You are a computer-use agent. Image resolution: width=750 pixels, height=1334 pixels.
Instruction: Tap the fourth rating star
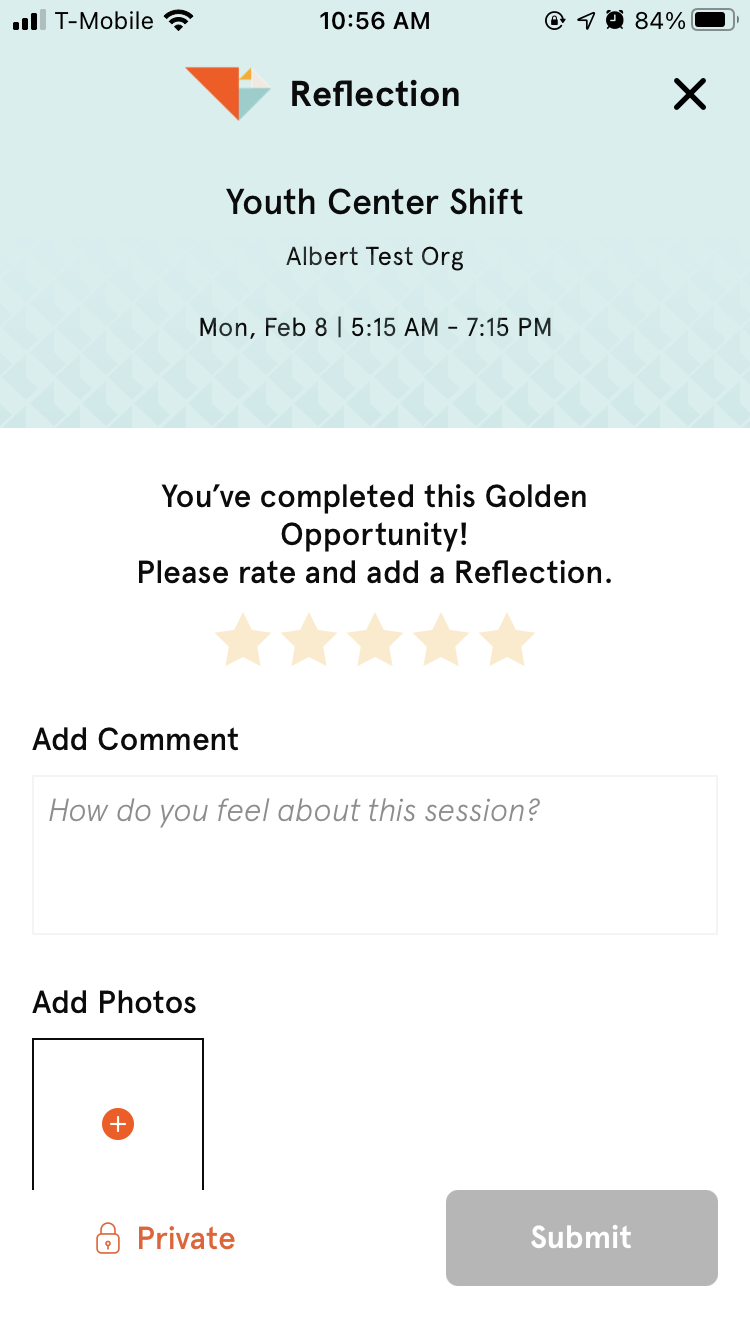(442, 640)
